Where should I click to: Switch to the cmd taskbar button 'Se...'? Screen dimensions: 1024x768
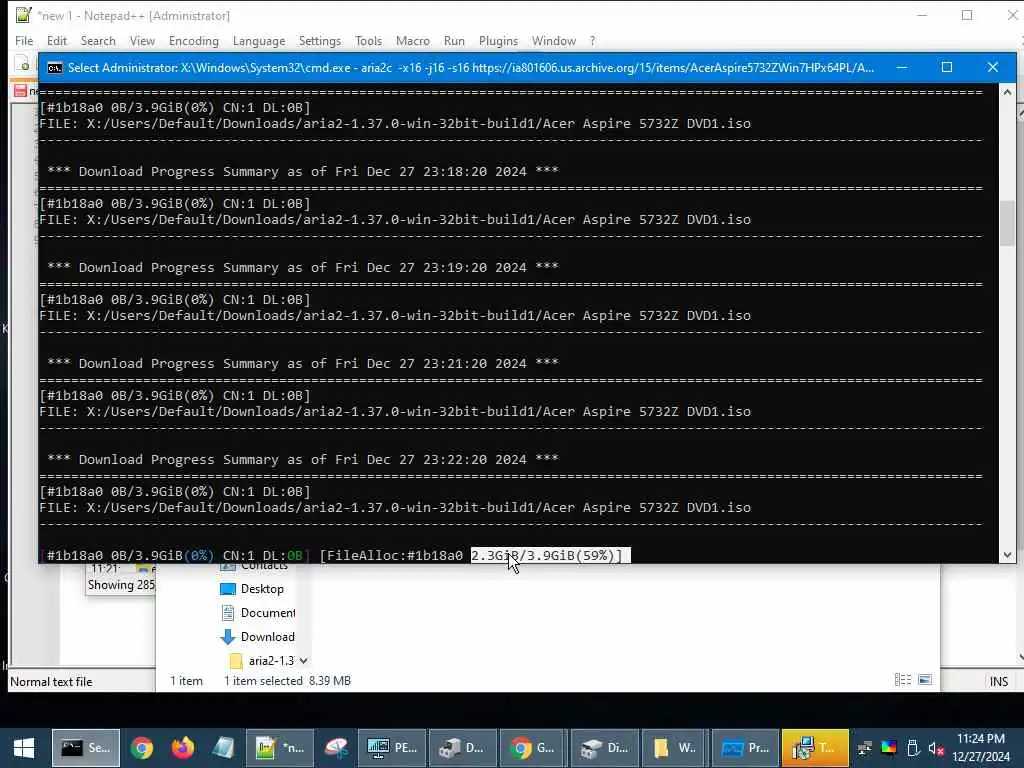point(86,748)
